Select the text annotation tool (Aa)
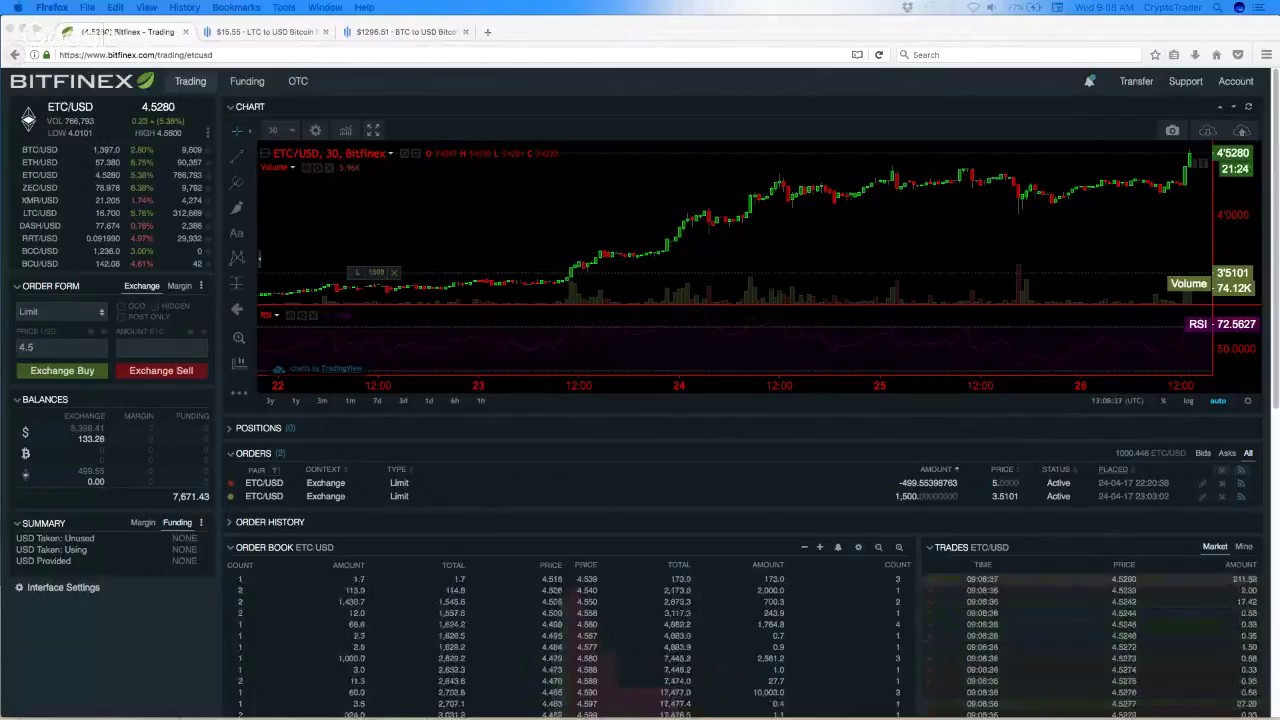 click(237, 233)
